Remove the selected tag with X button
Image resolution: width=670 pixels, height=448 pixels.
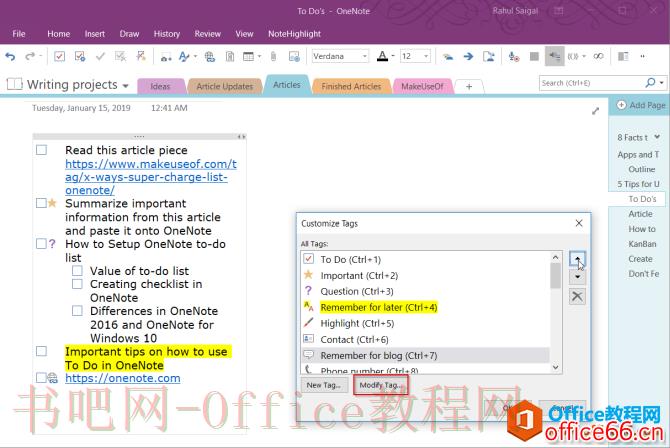pyautogui.click(x=577, y=296)
